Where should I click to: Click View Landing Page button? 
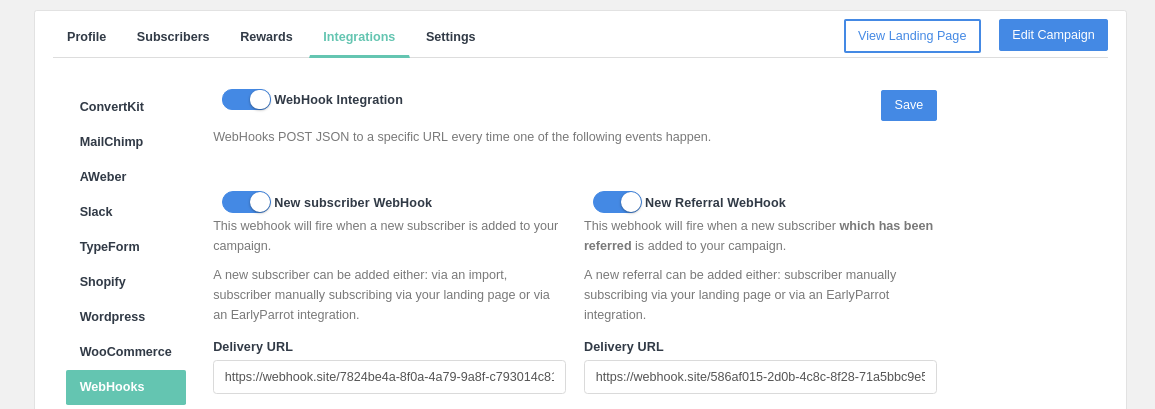pos(912,36)
